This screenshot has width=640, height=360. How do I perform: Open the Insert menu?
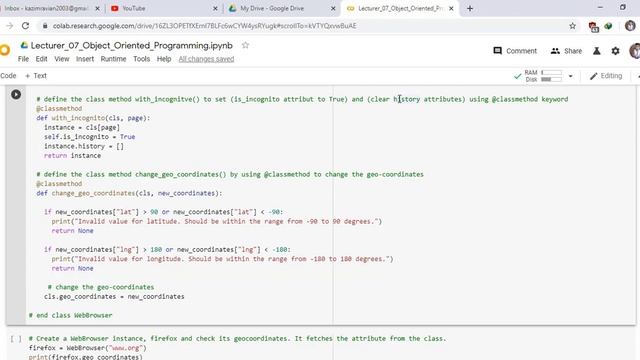[85, 59]
